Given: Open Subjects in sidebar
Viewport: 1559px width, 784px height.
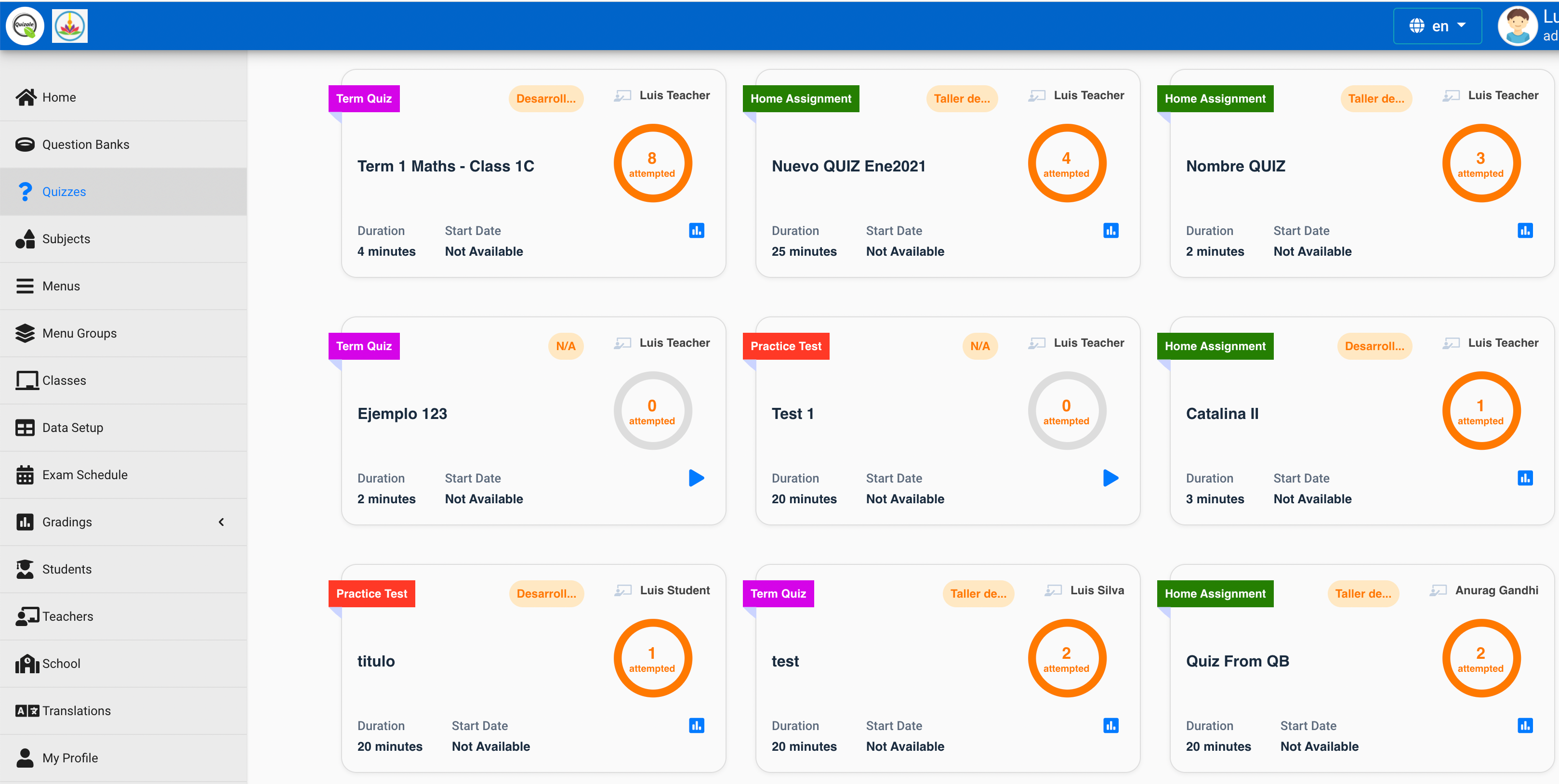Looking at the screenshot, I should click(x=123, y=239).
